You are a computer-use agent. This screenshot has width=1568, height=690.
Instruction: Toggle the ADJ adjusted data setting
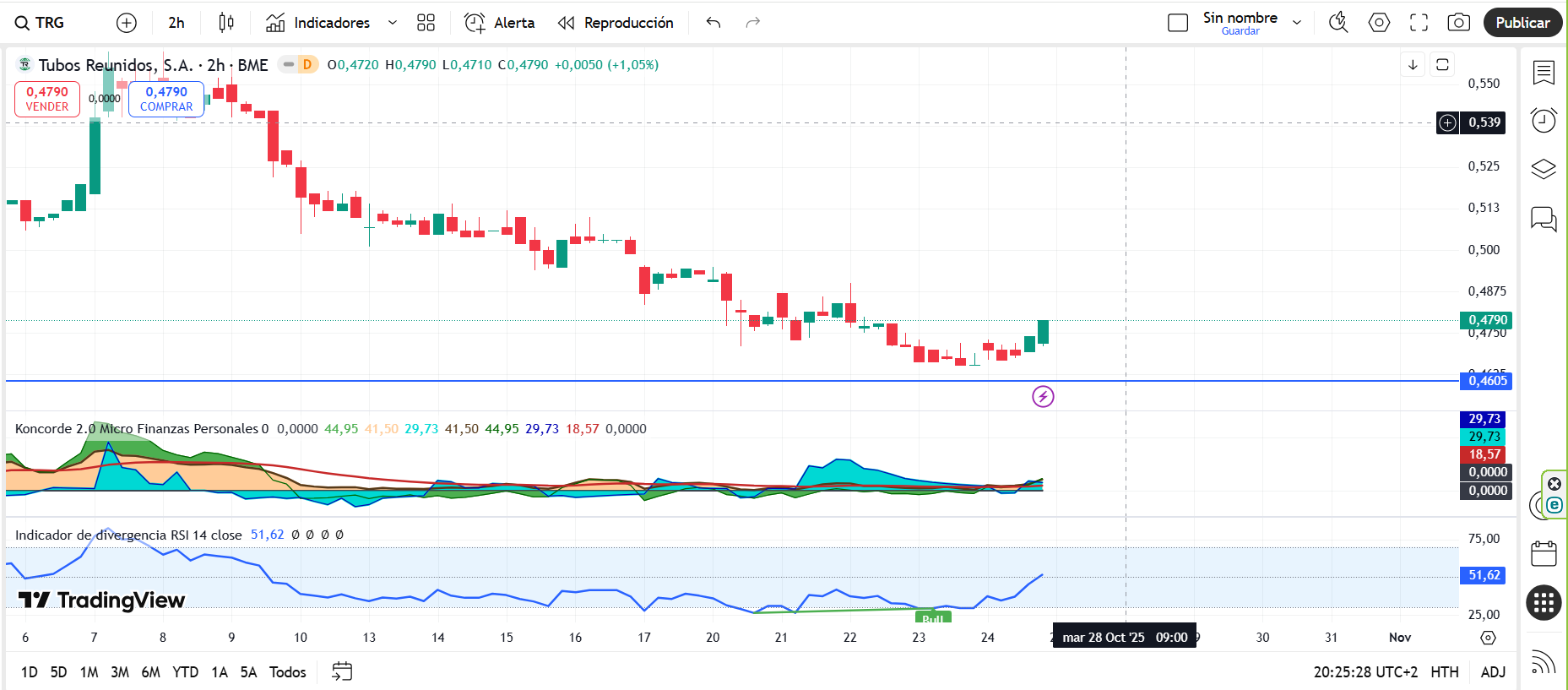pyautogui.click(x=1493, y=671)
